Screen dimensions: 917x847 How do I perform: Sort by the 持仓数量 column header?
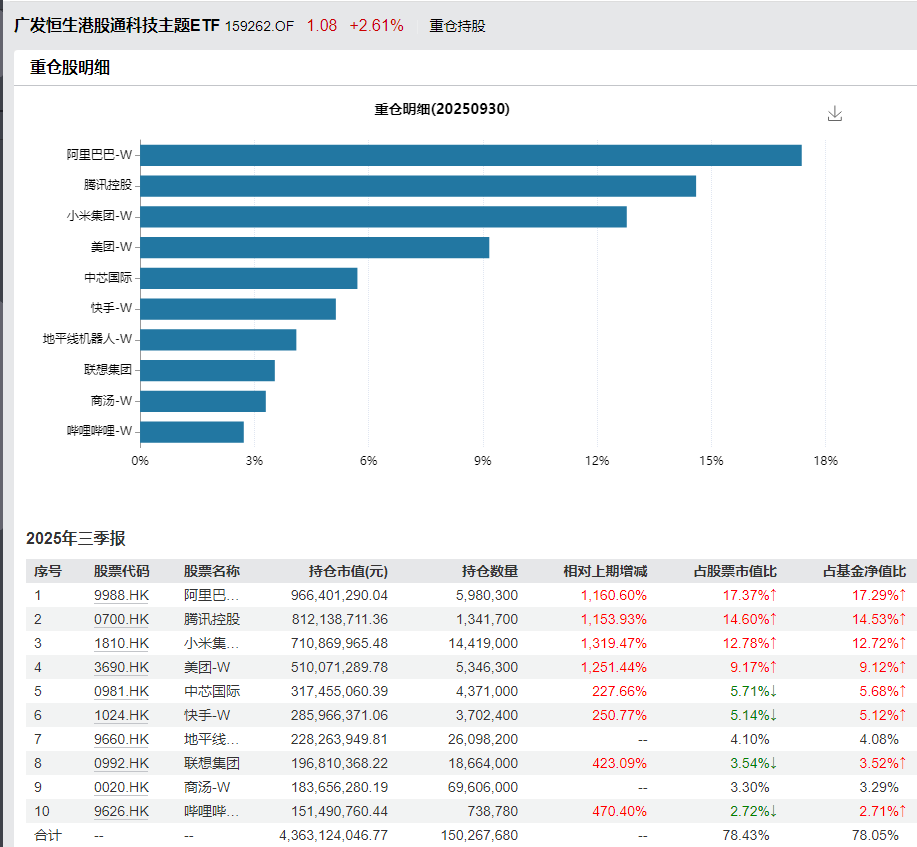[489, 571]
